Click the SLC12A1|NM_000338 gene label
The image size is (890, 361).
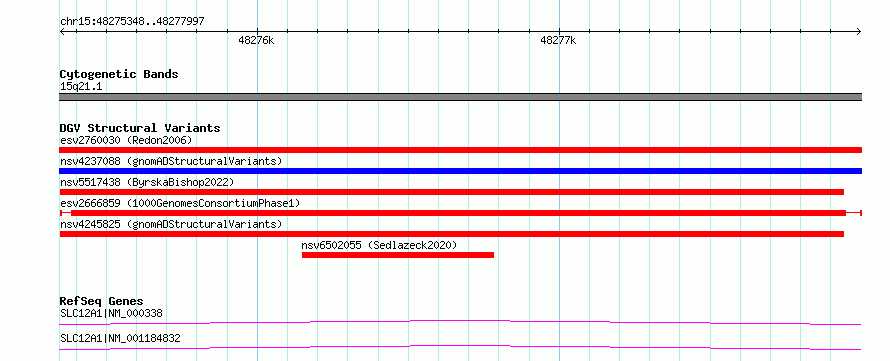tap(112, 313)
